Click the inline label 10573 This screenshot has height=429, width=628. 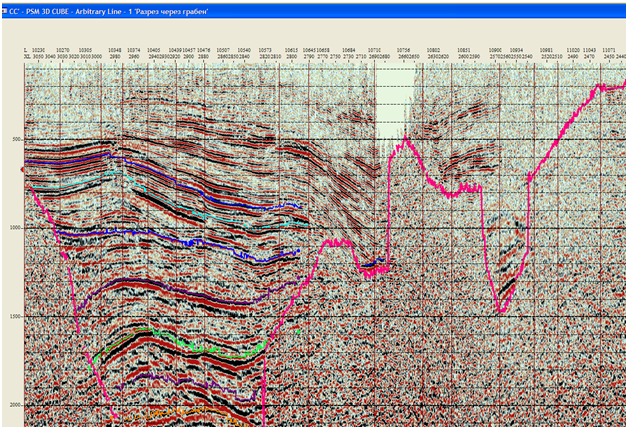coord(265,50)
